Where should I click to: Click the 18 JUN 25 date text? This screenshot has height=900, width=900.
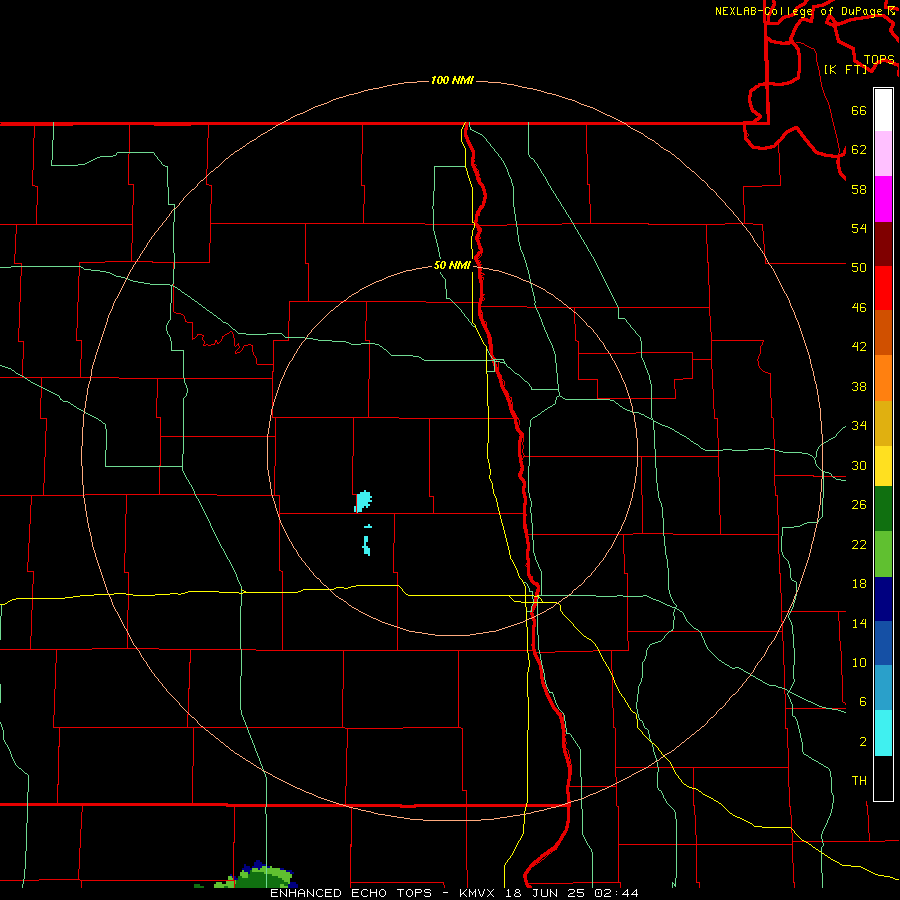coord(545,893)
